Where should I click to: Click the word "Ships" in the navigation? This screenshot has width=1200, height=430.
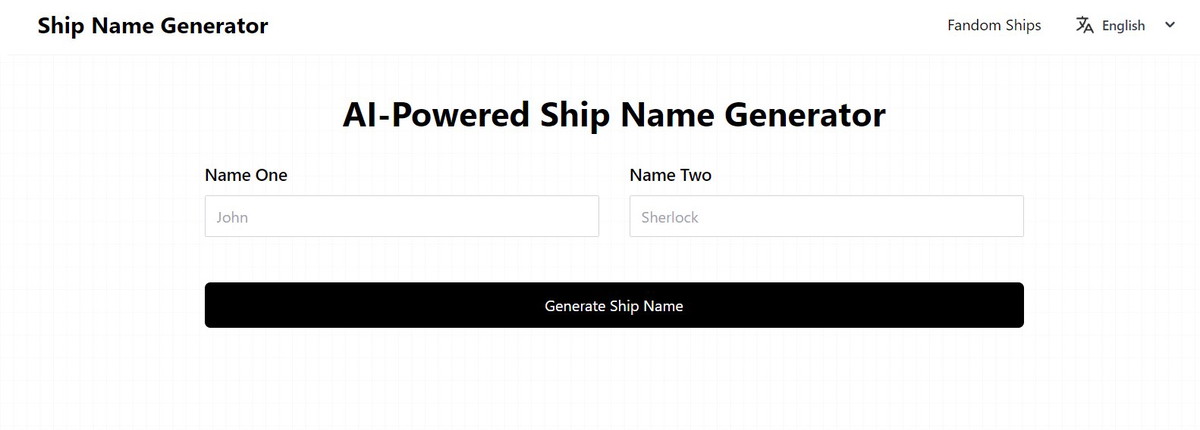1022,25
